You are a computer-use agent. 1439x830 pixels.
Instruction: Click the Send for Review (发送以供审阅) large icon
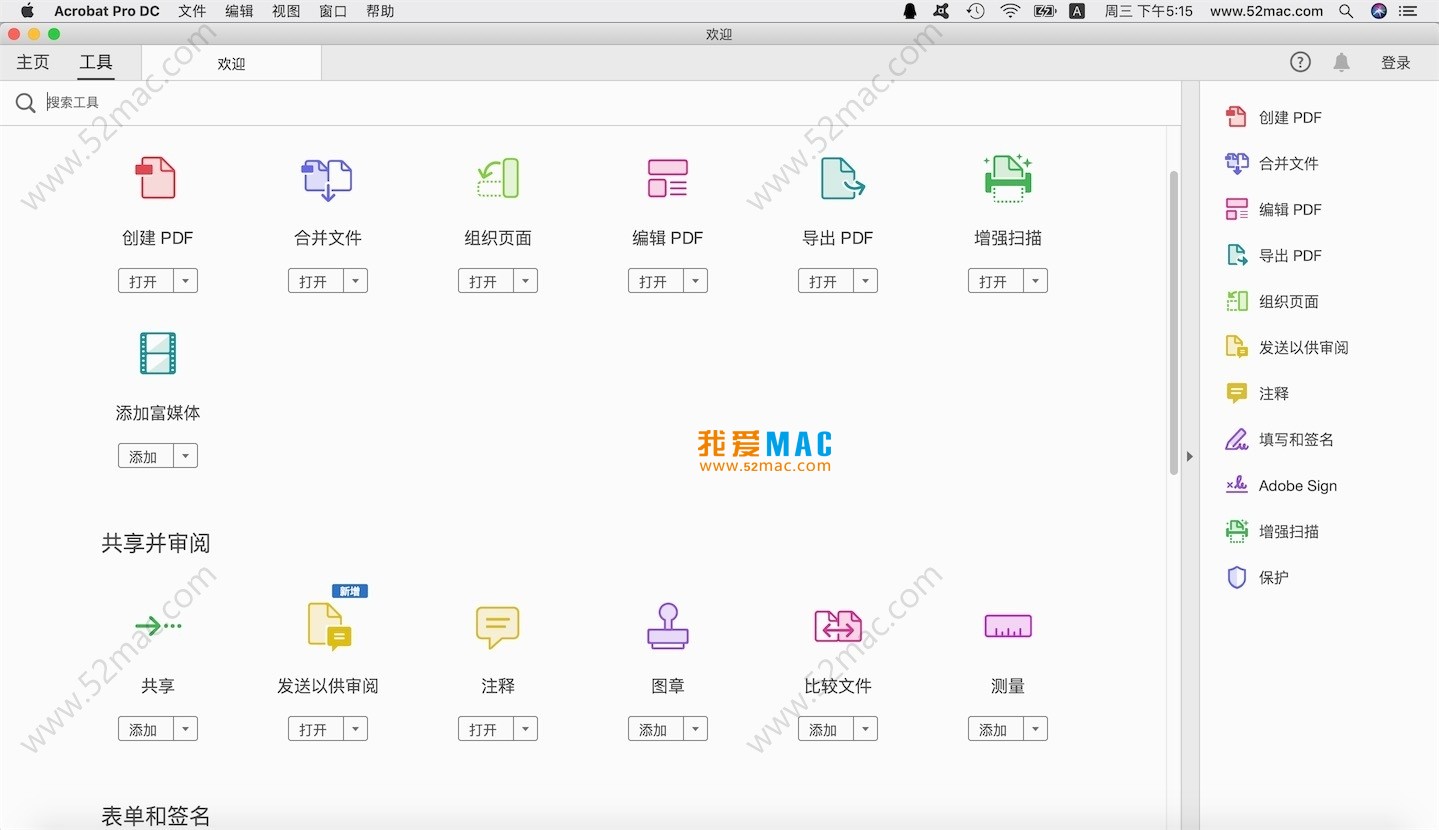[329, 626]
